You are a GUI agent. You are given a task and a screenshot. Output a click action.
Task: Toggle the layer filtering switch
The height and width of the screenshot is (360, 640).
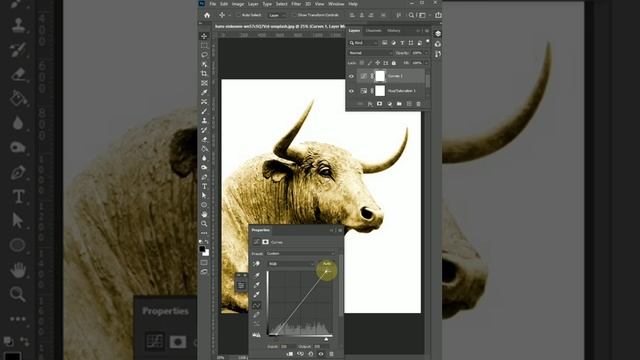(428, 42)
